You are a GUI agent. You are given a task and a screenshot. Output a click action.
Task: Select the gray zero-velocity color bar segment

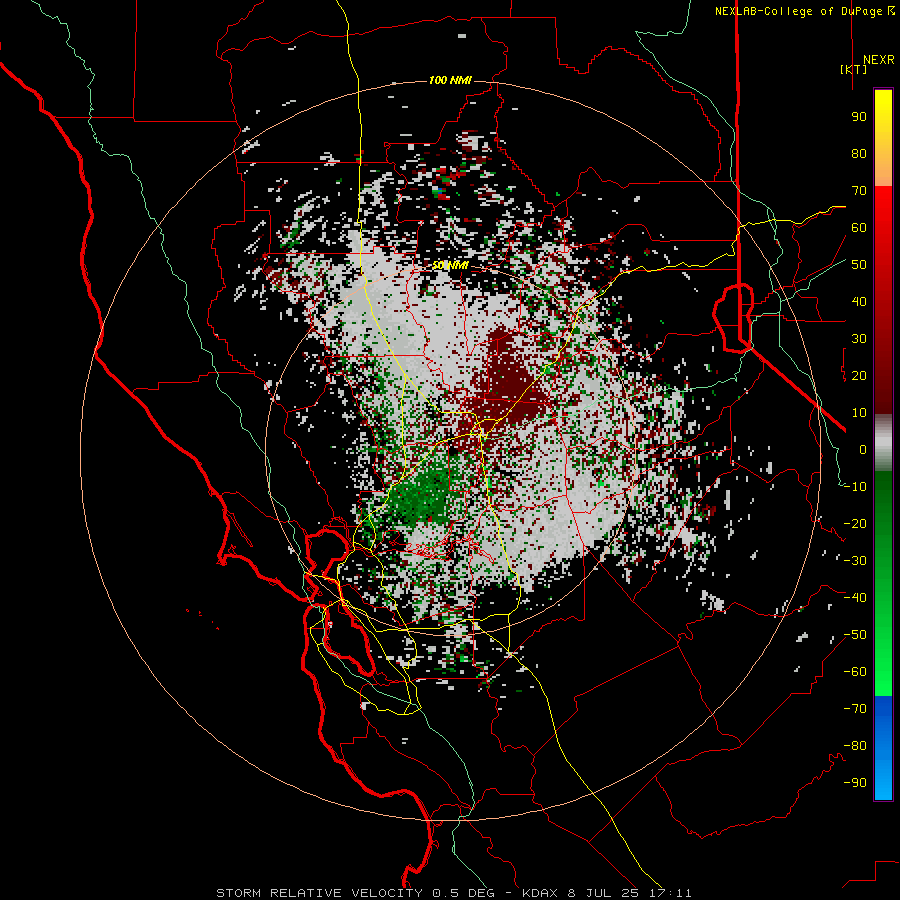click(x=883, y=442)
